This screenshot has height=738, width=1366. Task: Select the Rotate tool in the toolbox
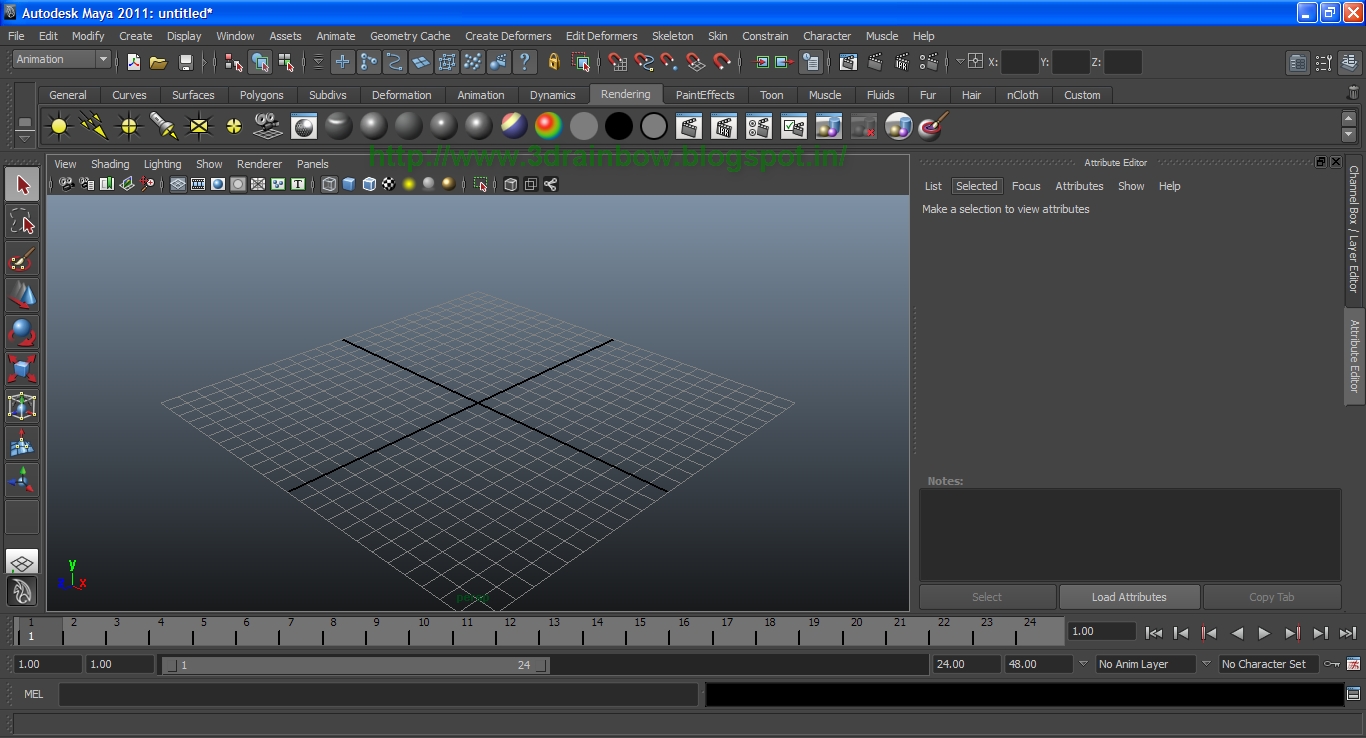click(22, 331)
